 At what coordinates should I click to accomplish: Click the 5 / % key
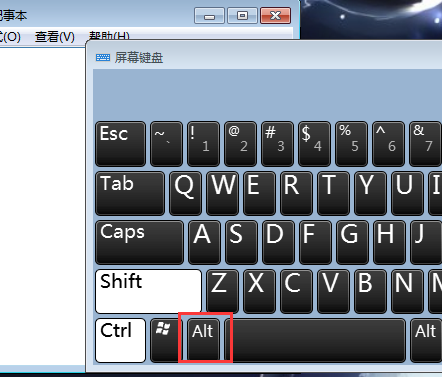pos(351,144)
